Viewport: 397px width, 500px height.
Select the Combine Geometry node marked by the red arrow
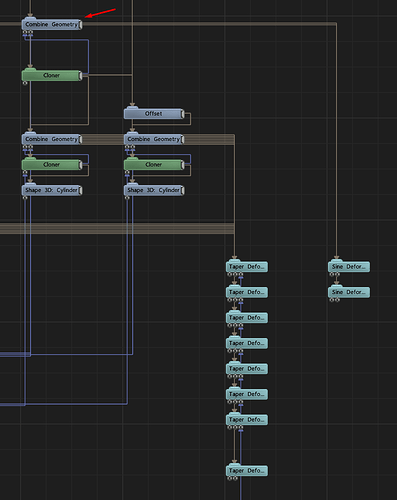coord(52,24)
